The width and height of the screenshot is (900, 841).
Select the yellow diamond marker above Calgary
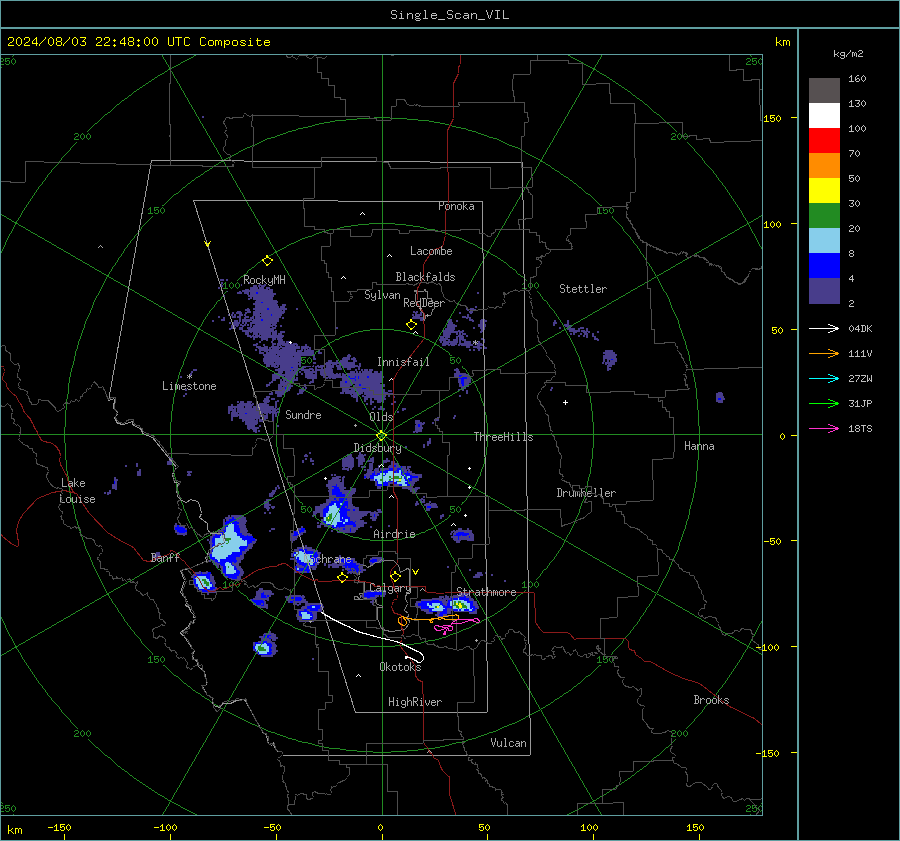point(395,576)
